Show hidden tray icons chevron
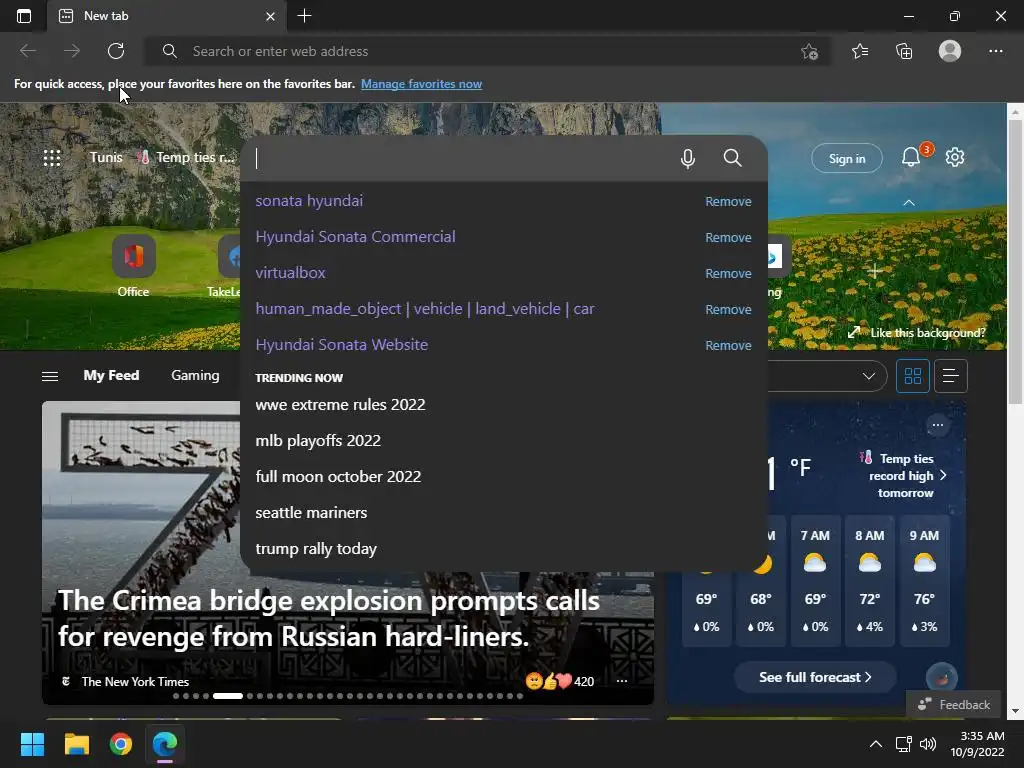This screenshot has height=768, width=1024. click(876, 744)
